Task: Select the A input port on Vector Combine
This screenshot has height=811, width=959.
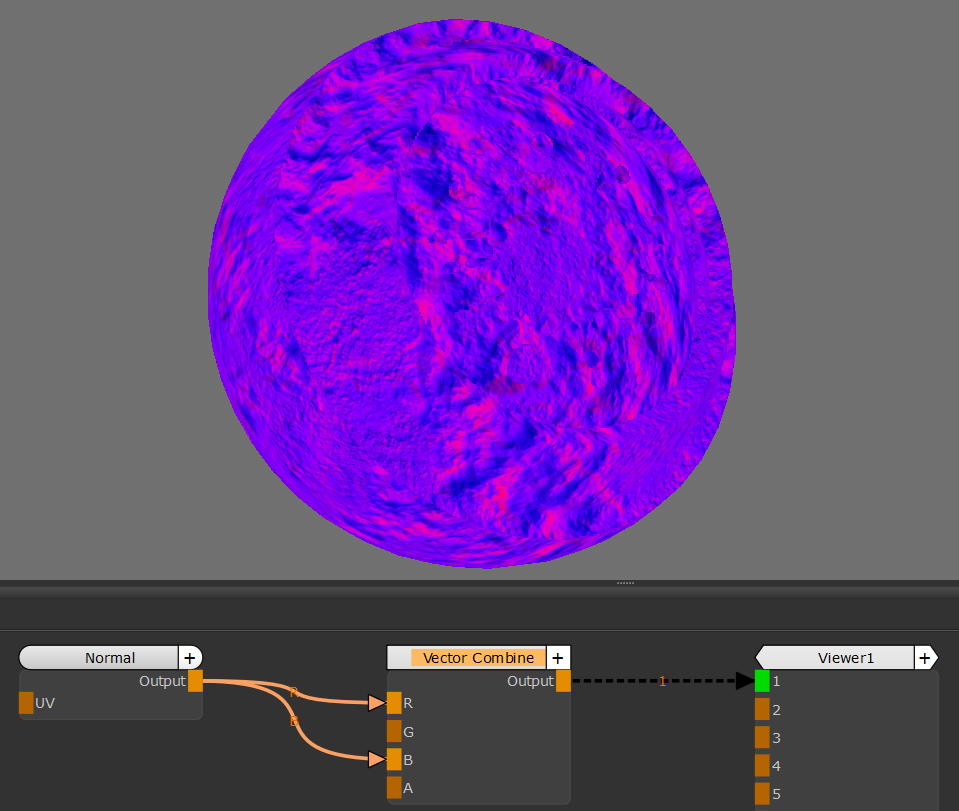Action: point(394,787)
